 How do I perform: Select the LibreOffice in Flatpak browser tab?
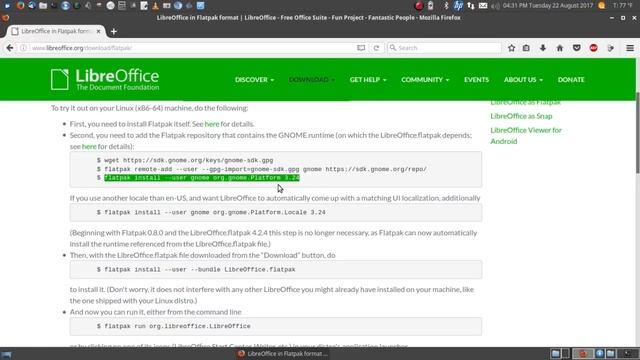point(56,31)
